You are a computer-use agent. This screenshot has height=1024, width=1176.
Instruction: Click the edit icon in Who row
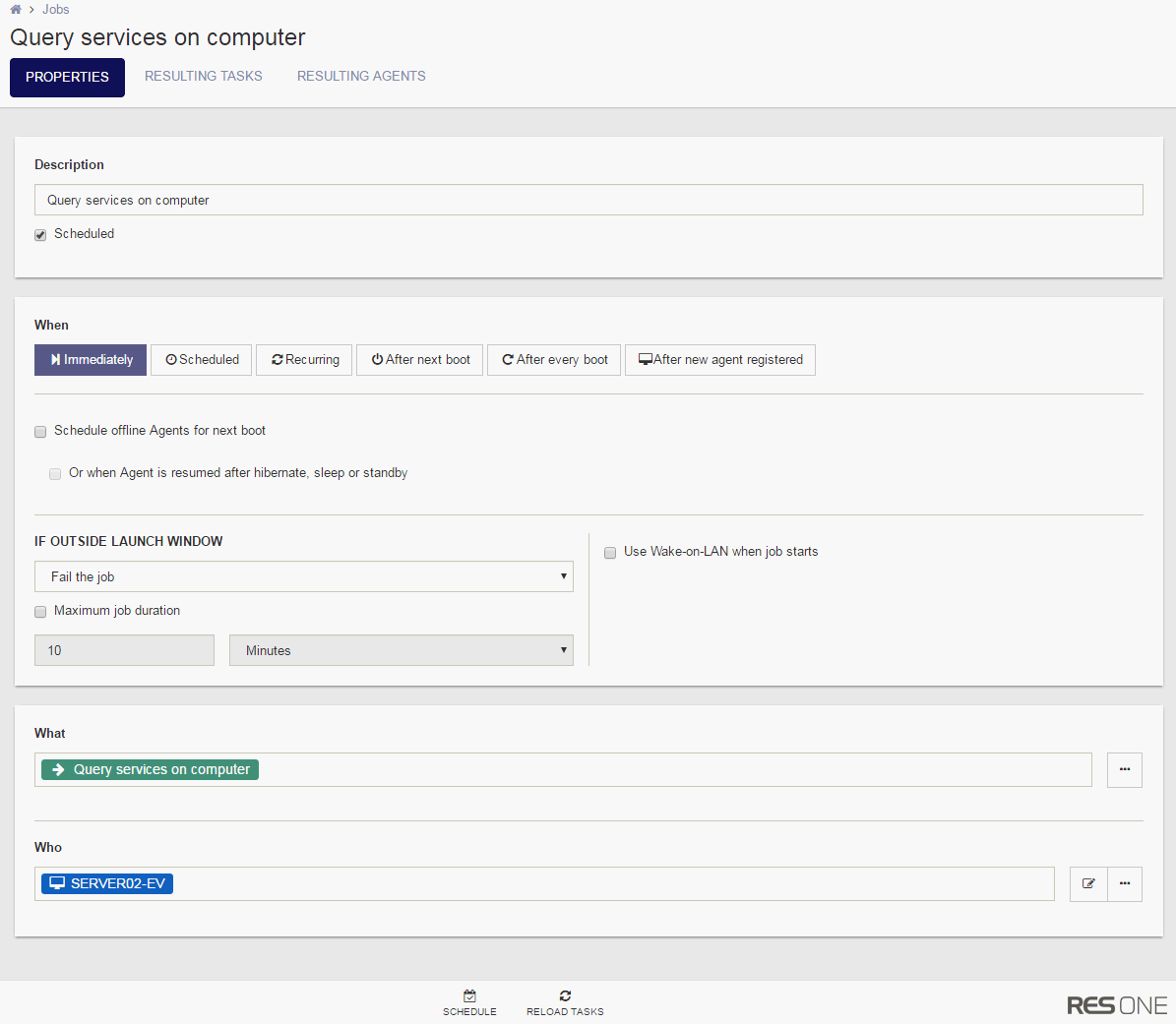pos(1088,883)
